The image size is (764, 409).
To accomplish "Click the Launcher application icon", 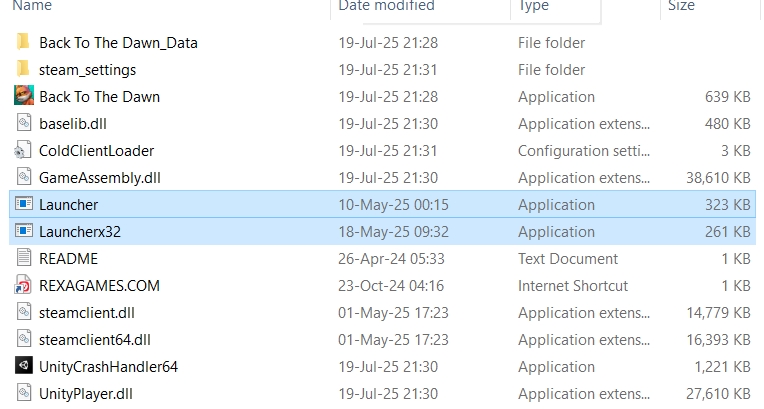I will (x=24, y=204).
